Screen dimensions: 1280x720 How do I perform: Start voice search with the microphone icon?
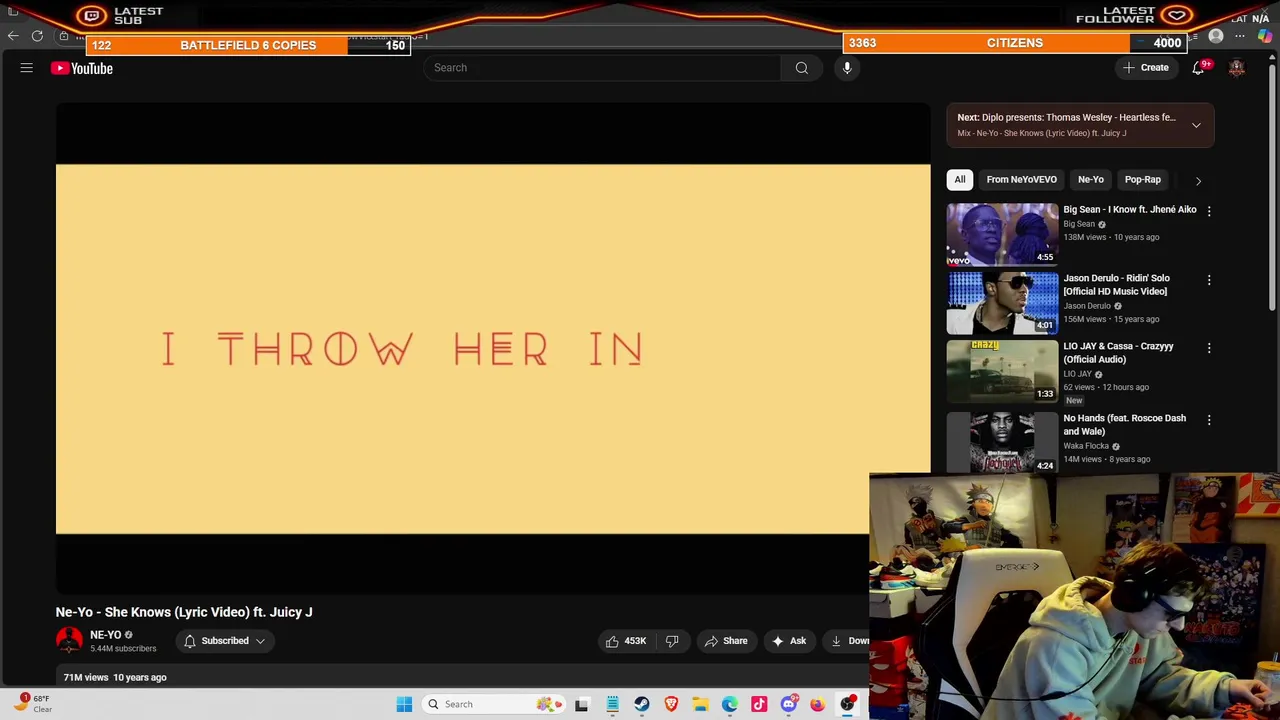pyautogui.click(x=847, y=68)
